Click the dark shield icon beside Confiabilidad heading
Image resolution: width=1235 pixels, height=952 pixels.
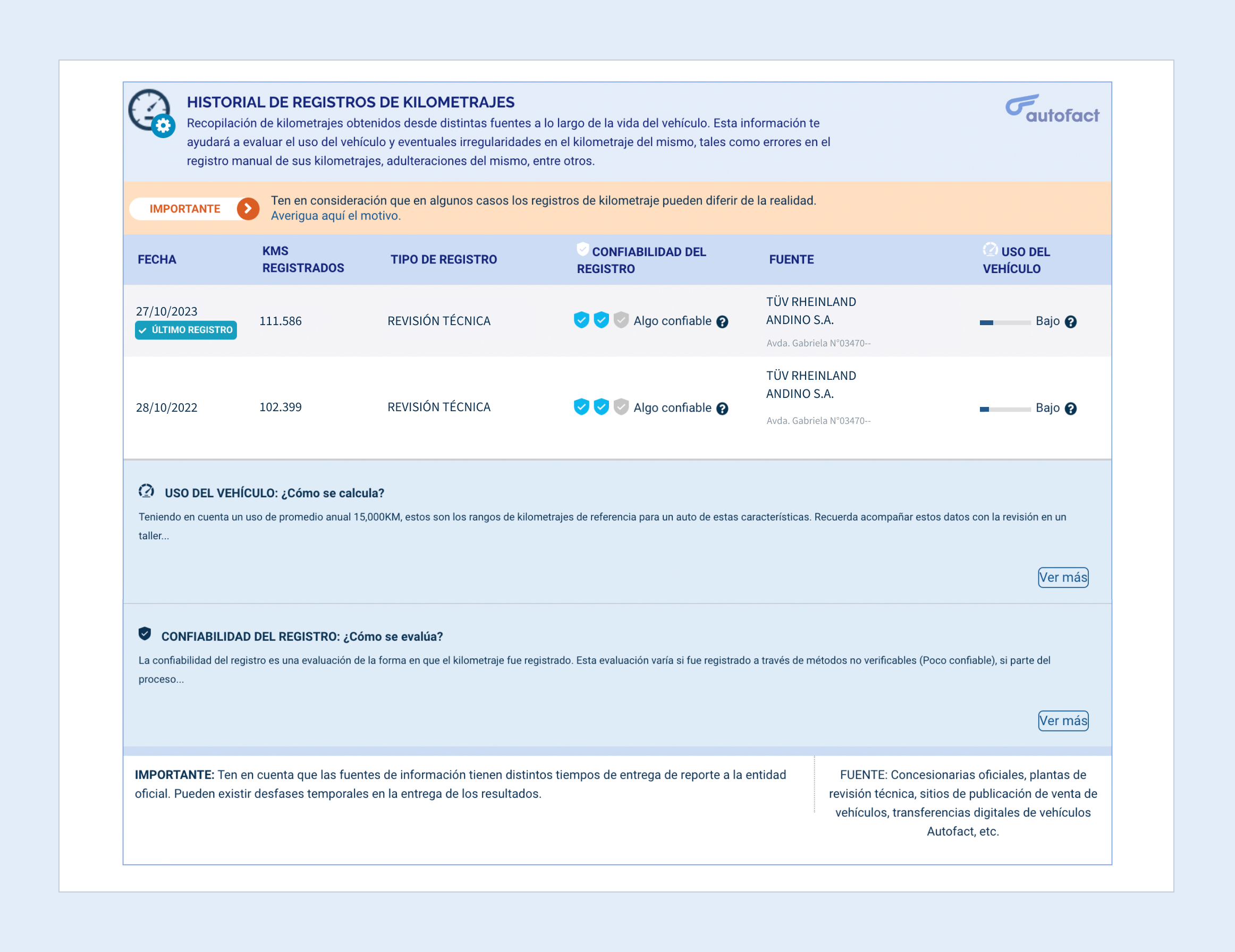(x=145, y=634)
